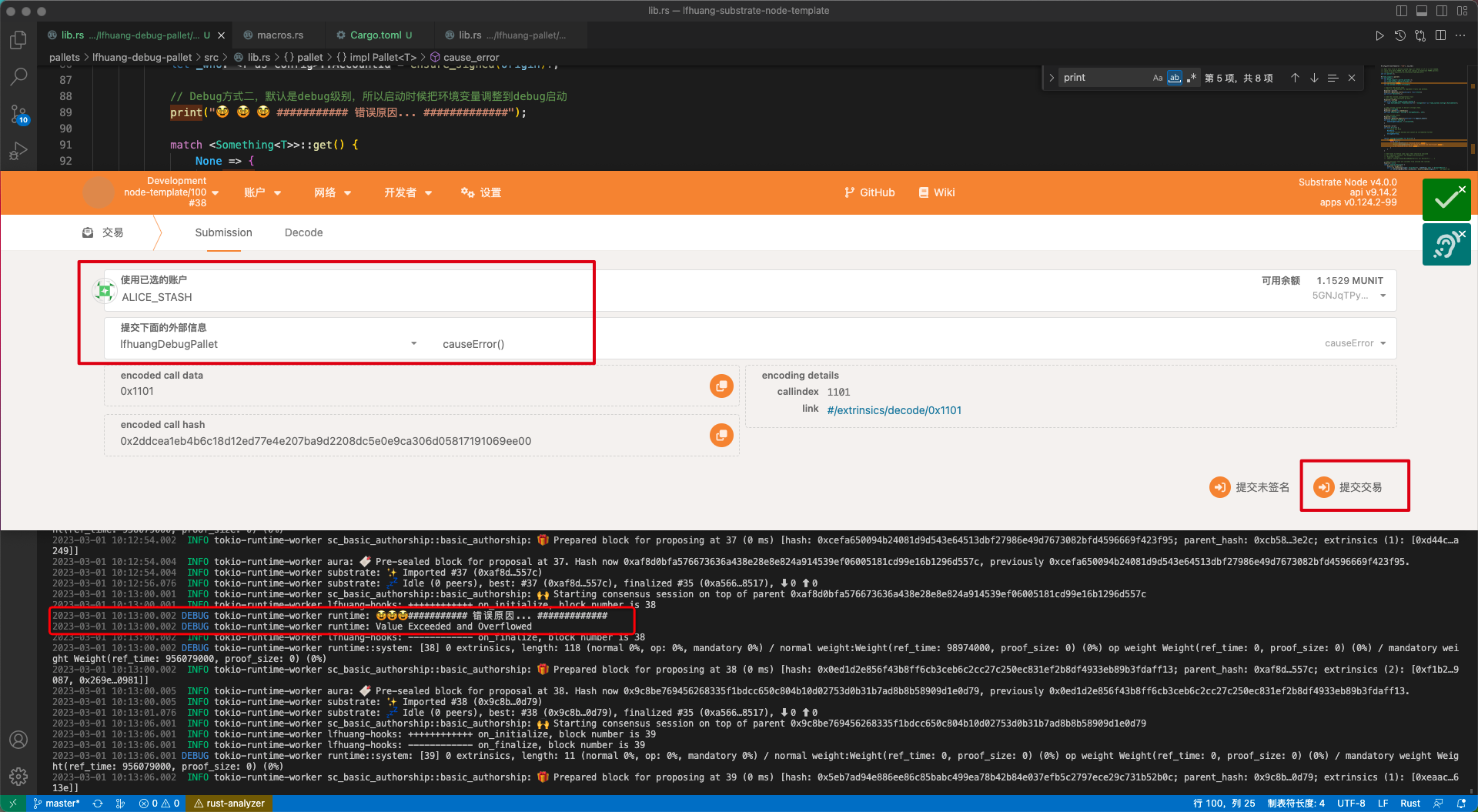Viewport: 1478px width, 812px height.
Task: Go to previous find match
Action: (x=1296, y=78)
